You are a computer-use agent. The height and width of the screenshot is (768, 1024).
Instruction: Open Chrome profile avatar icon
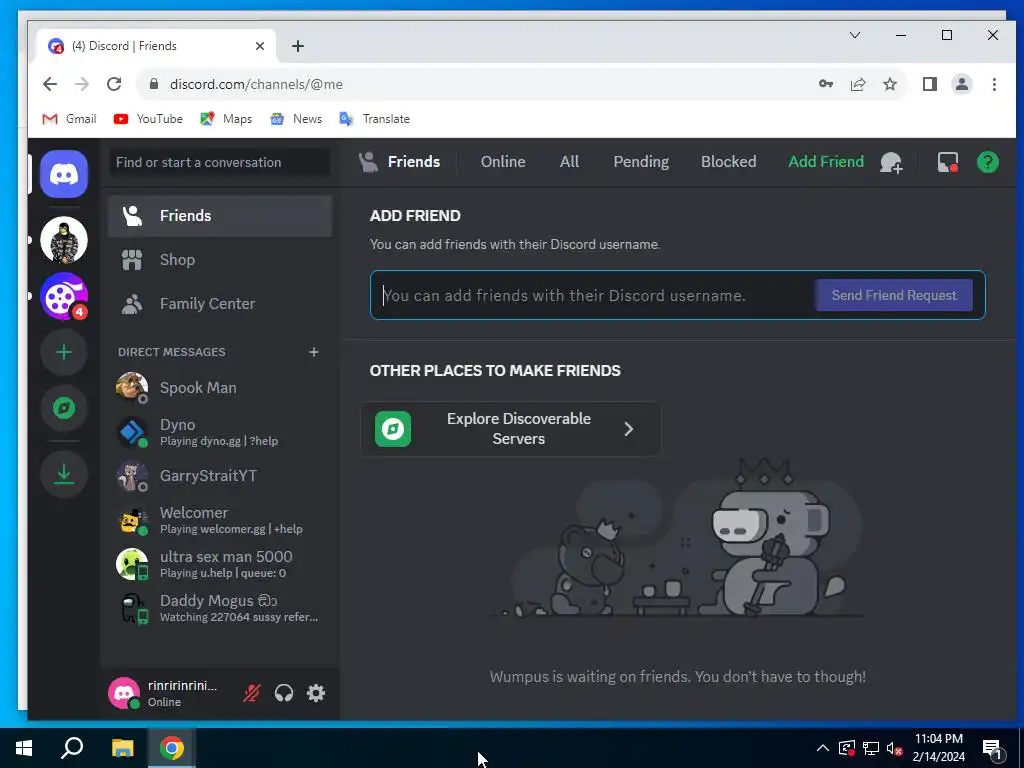pos(961,84)
